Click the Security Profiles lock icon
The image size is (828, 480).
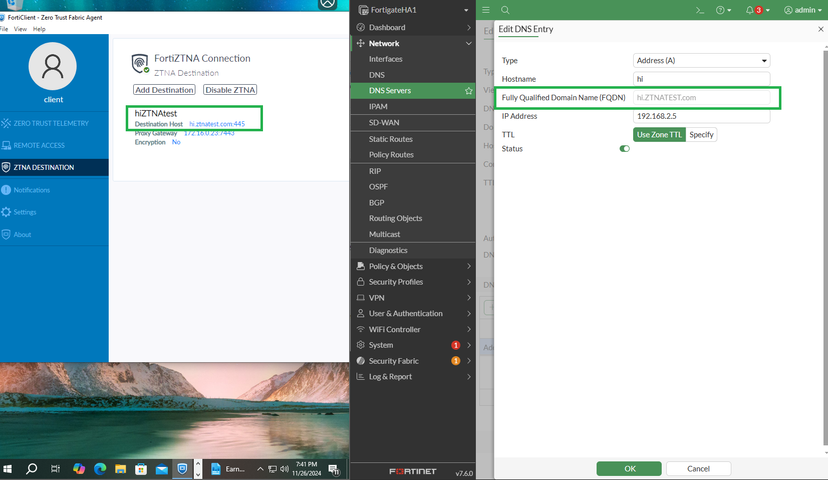(361, 282)
